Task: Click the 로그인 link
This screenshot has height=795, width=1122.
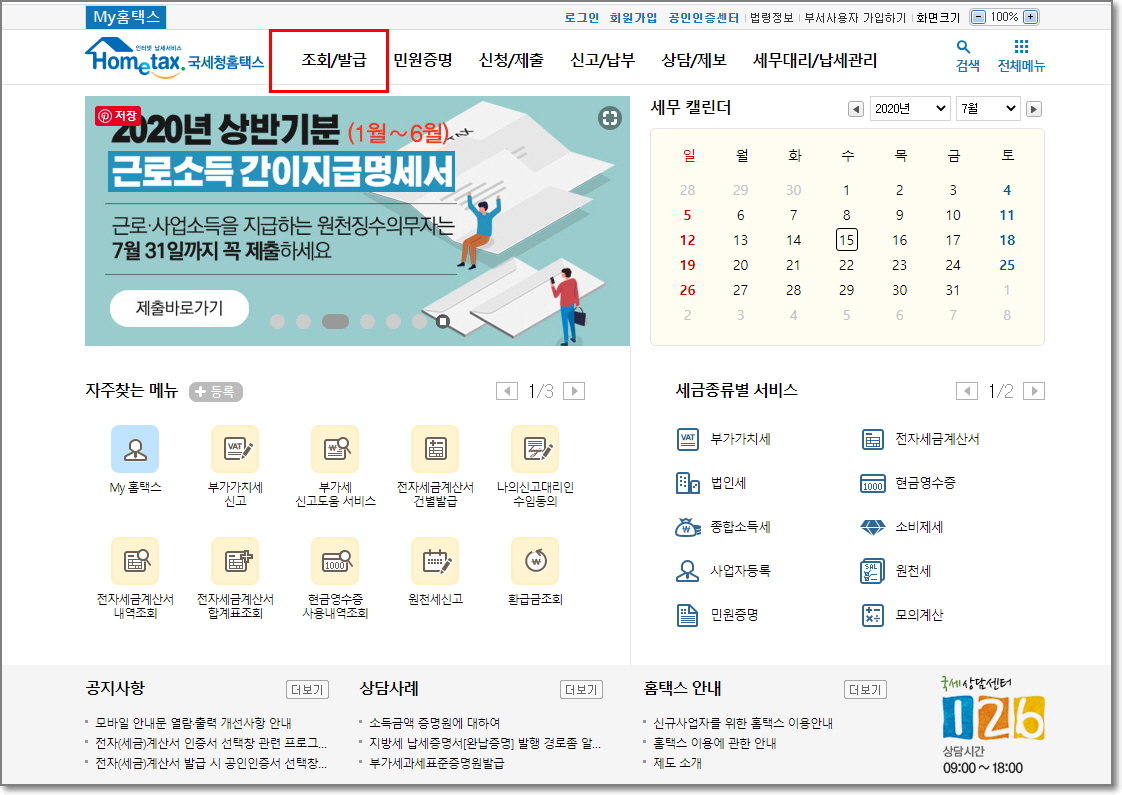Action: tap(582, 18)
